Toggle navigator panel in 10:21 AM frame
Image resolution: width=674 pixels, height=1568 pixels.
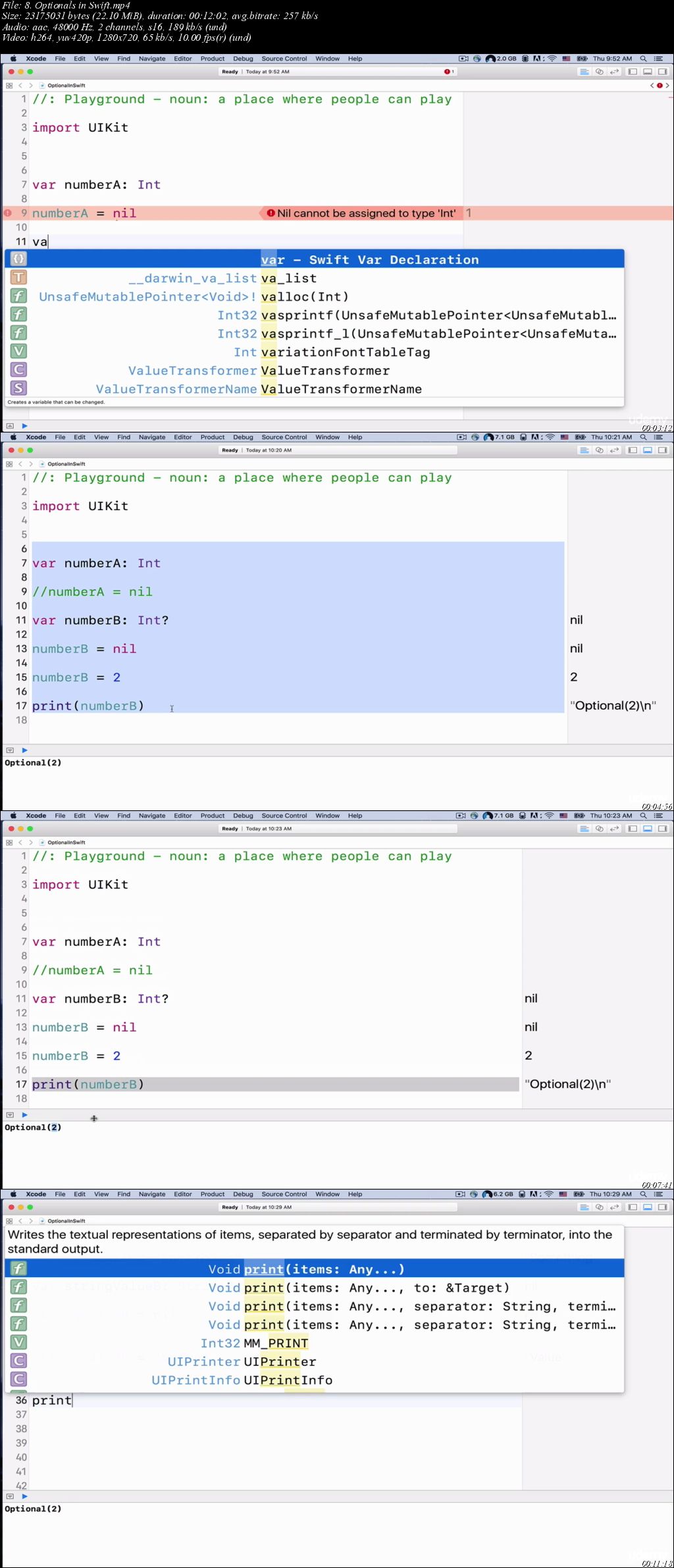click(x=633, y=450)
